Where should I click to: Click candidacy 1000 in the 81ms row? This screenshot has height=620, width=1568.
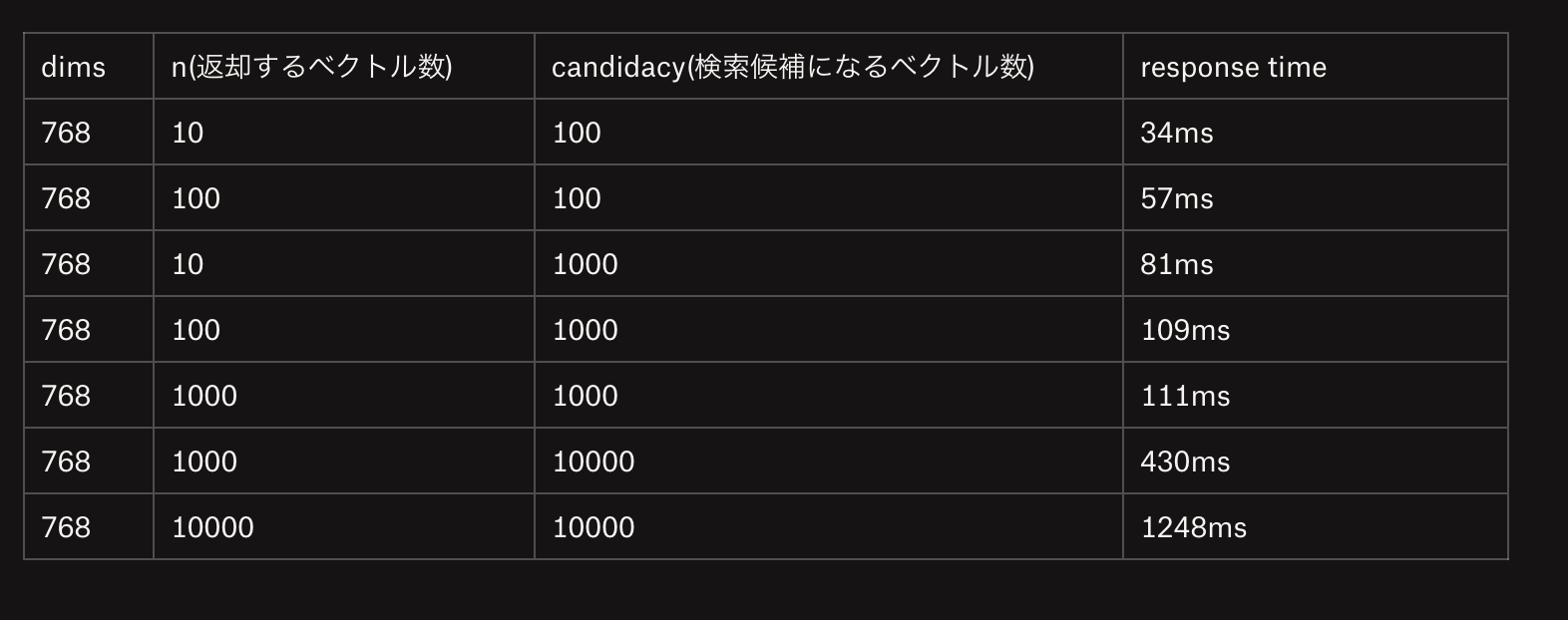[586, 264]
